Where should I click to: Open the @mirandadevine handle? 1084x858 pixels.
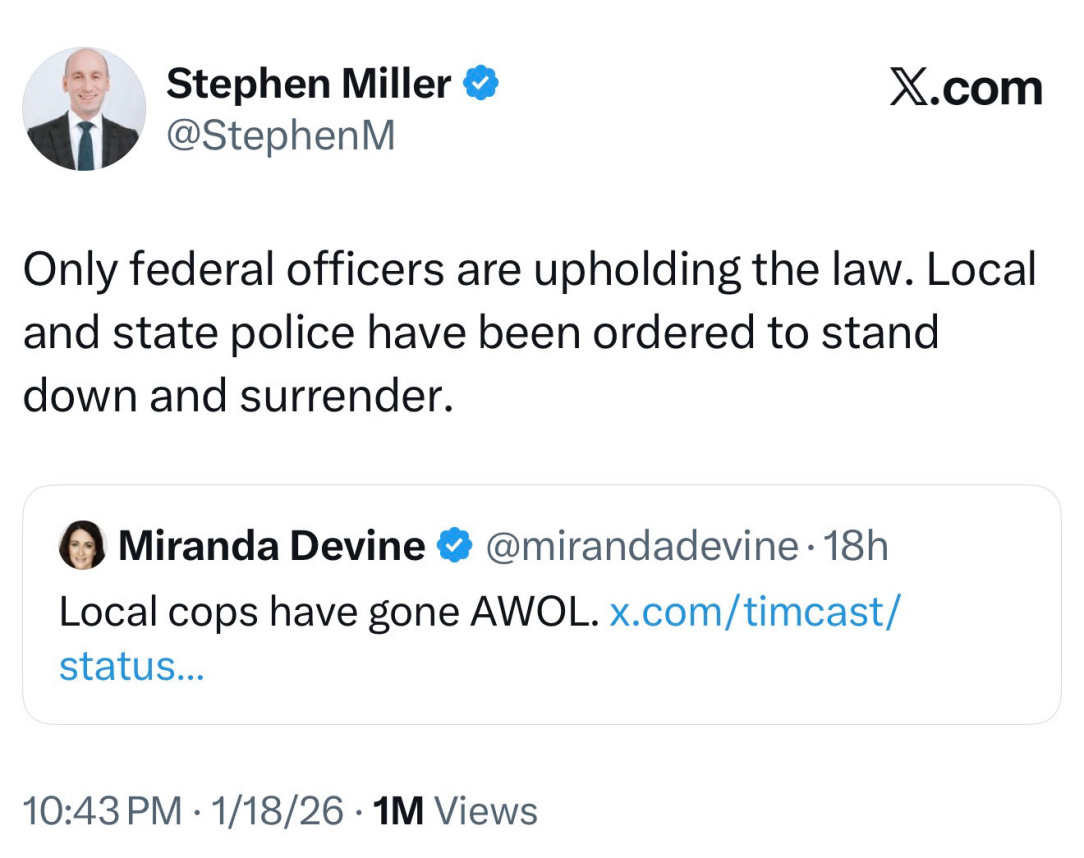point(642,546)
